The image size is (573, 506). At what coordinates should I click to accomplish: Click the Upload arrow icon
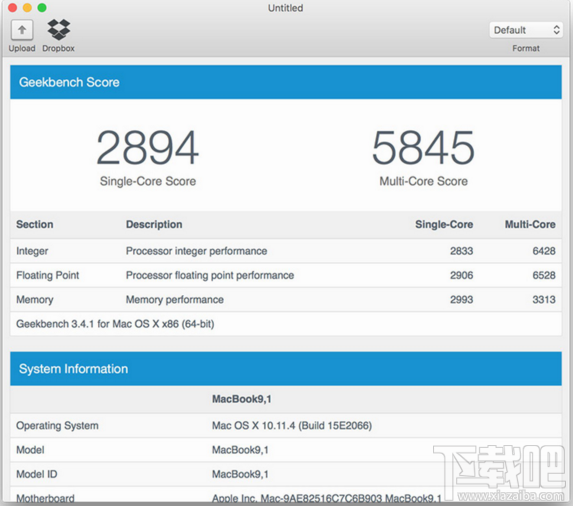(22, 30)
